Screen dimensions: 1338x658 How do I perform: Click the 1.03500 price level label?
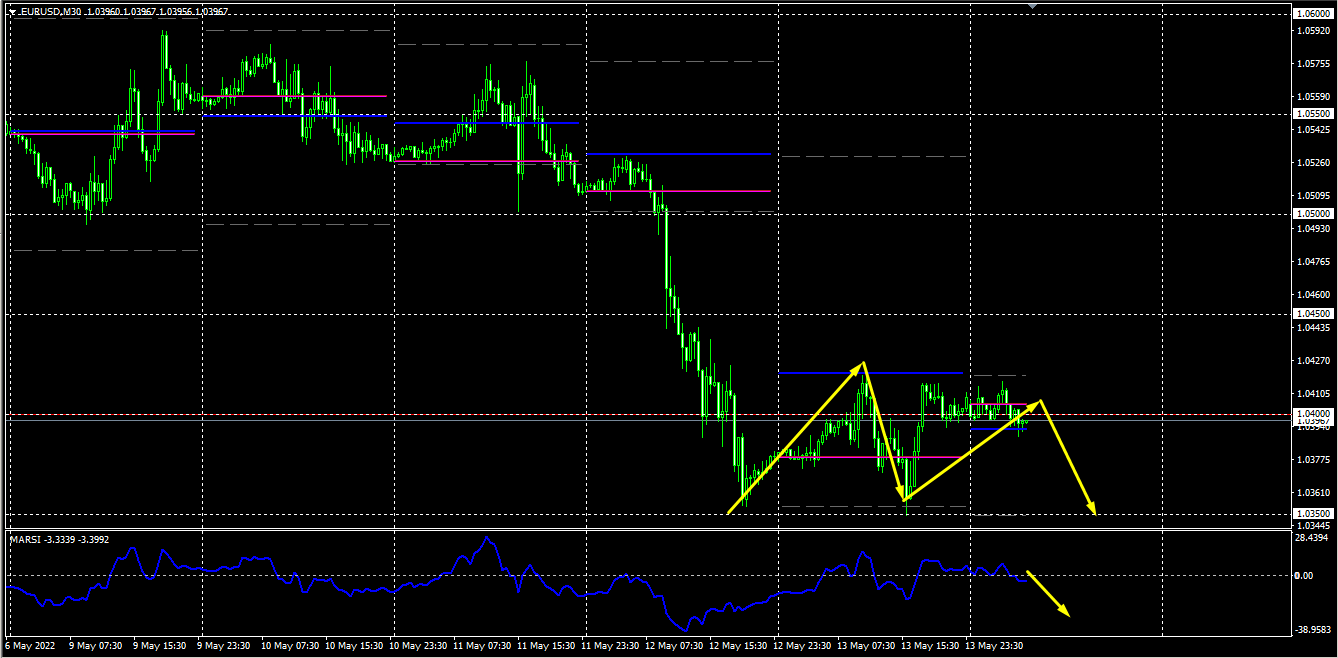coord(1311,513)
